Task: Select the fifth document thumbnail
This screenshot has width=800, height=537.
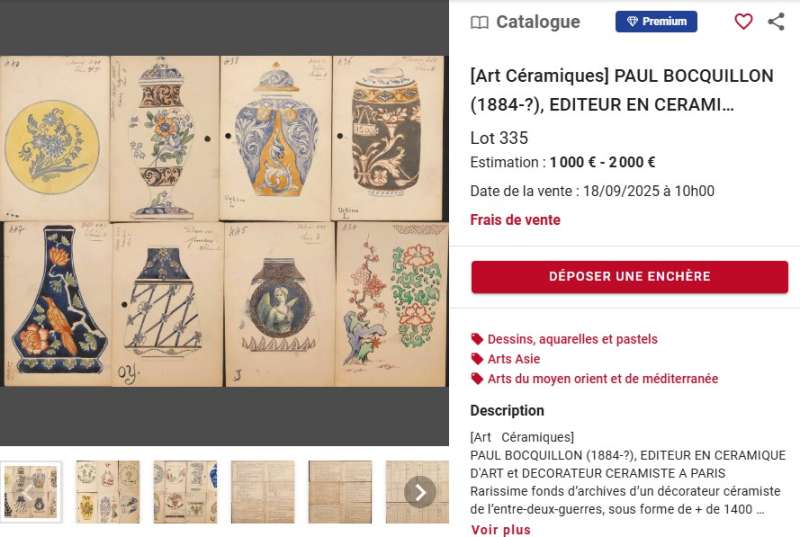Action: pyautogui.click(x=340, y=492)
